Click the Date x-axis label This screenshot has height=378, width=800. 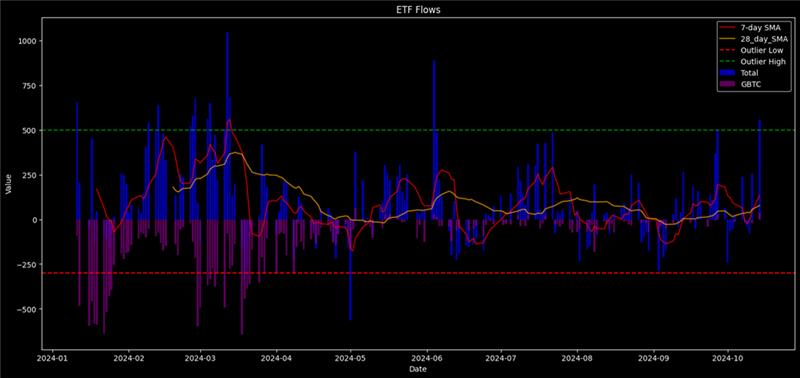point(417,369)
